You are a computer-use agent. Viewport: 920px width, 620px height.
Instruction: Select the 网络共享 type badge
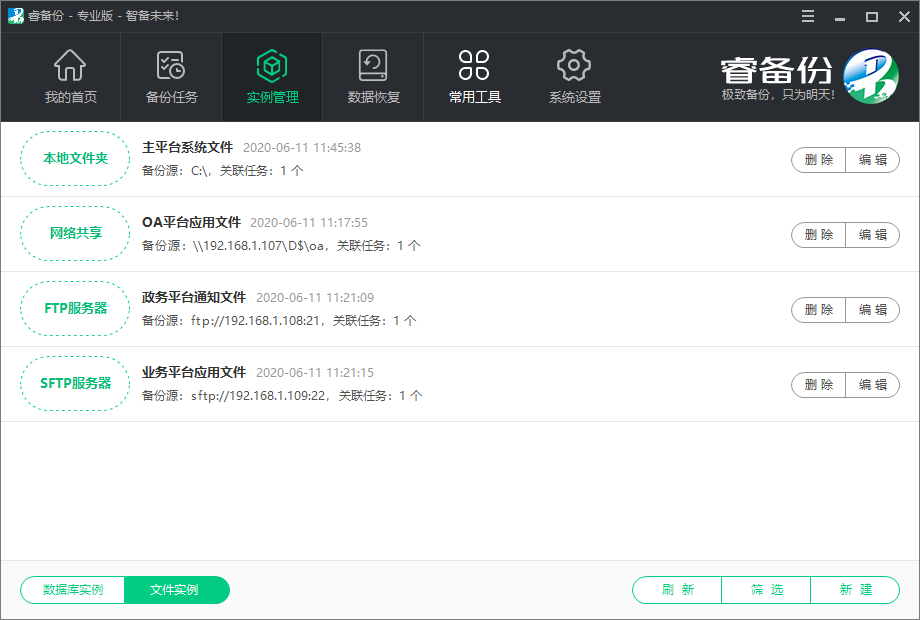[75, 234]
